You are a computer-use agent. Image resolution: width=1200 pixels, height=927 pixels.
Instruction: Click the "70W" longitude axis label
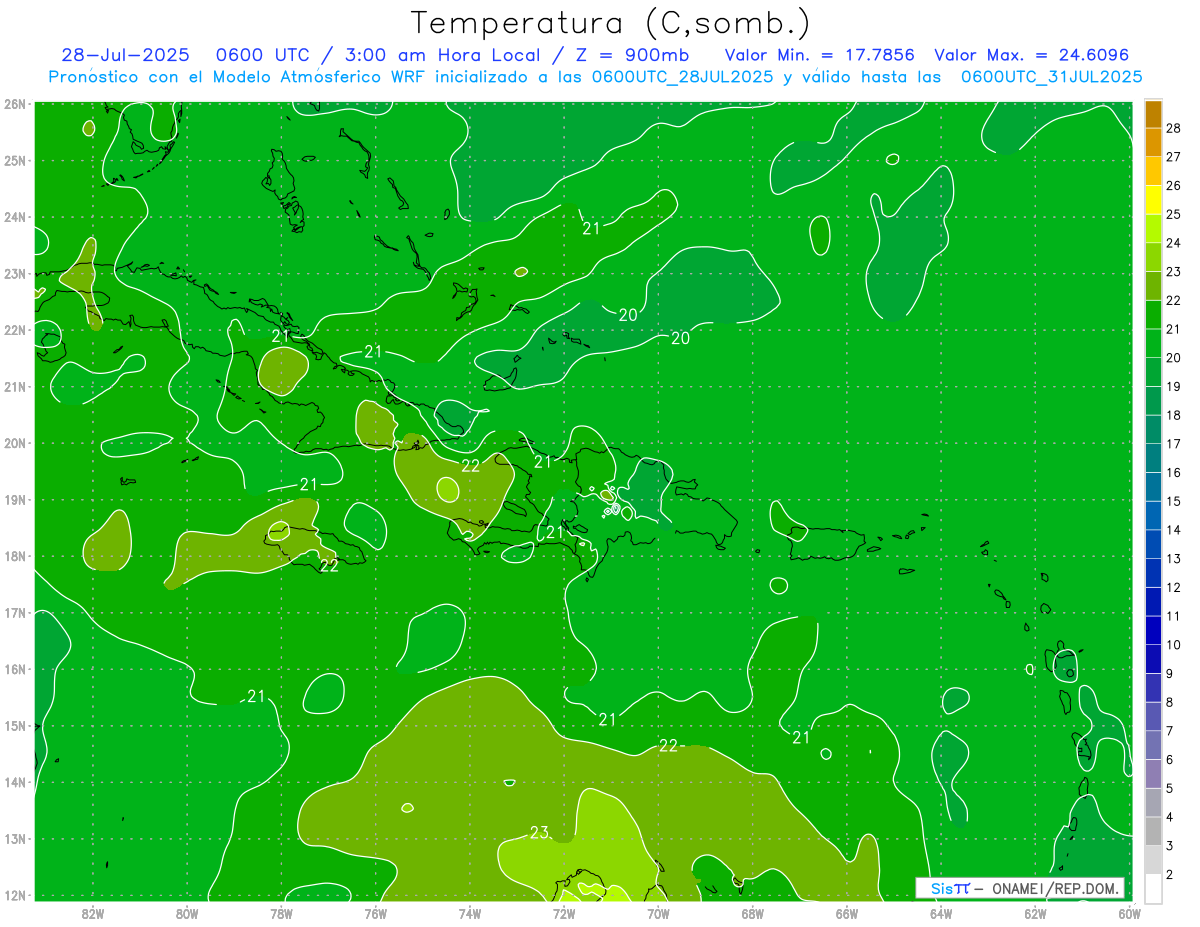tap(658, 912)
